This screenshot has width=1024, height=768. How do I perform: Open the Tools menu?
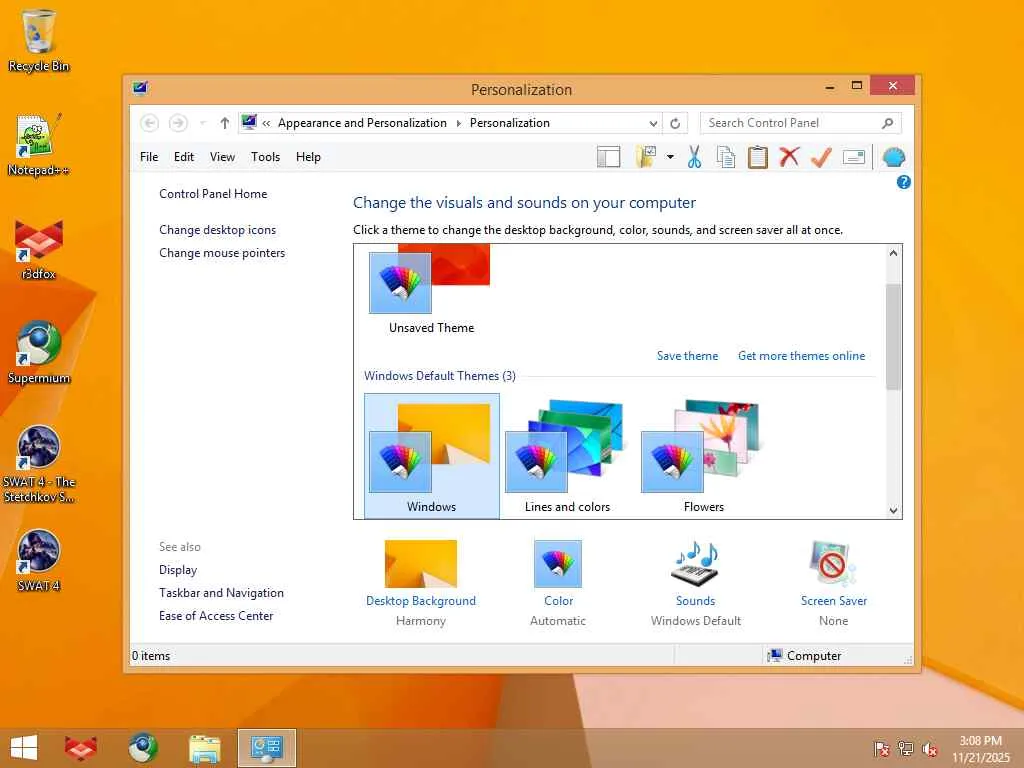(265, 157)
